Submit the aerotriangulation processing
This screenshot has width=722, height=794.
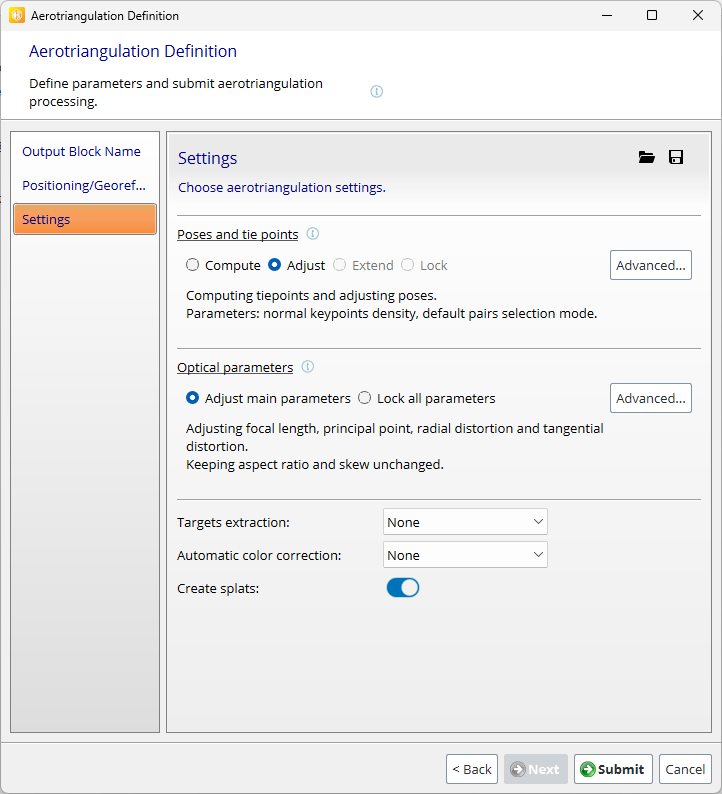click(x=613, y=769)
